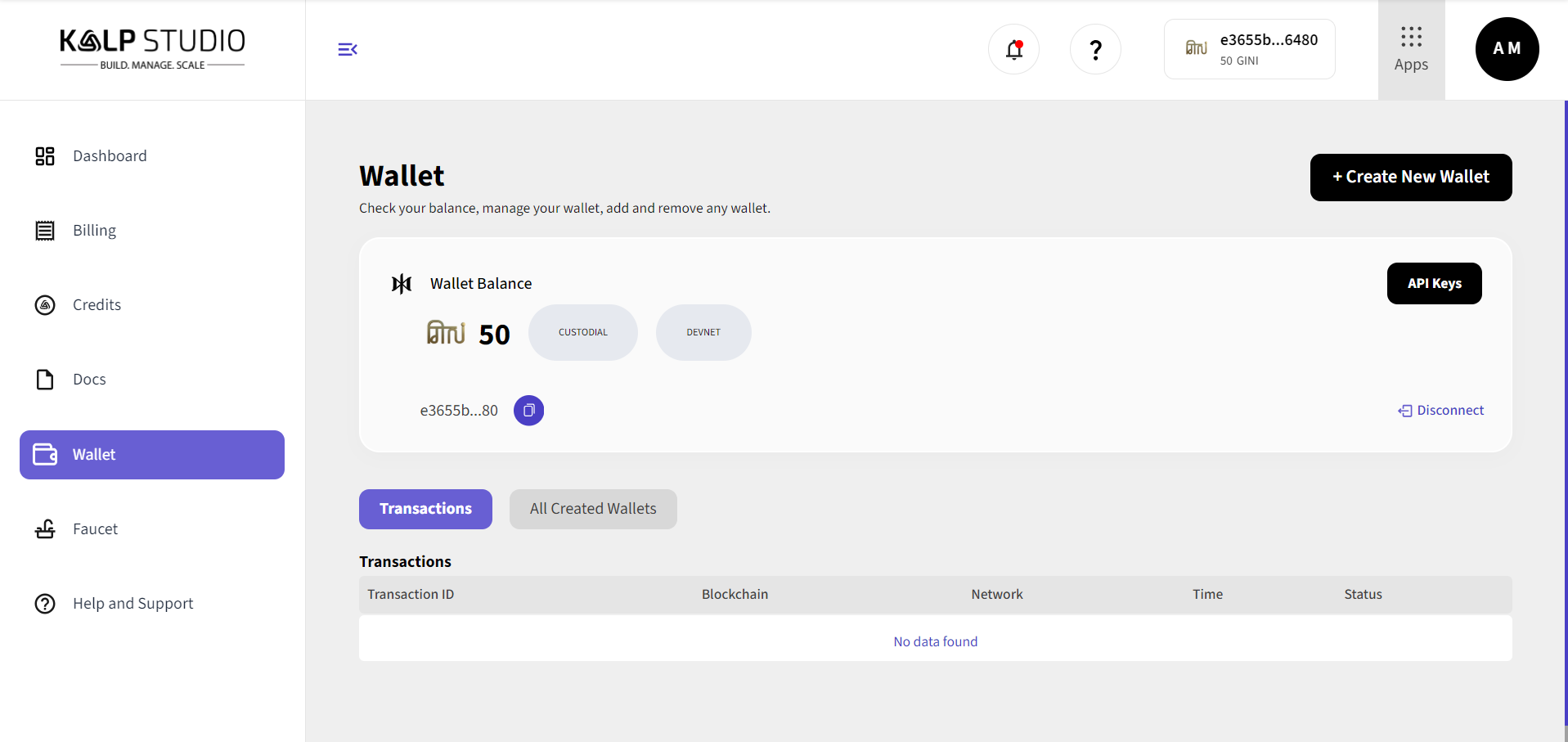
Task: Click the question mark help icon
Action: point(1095,50)
